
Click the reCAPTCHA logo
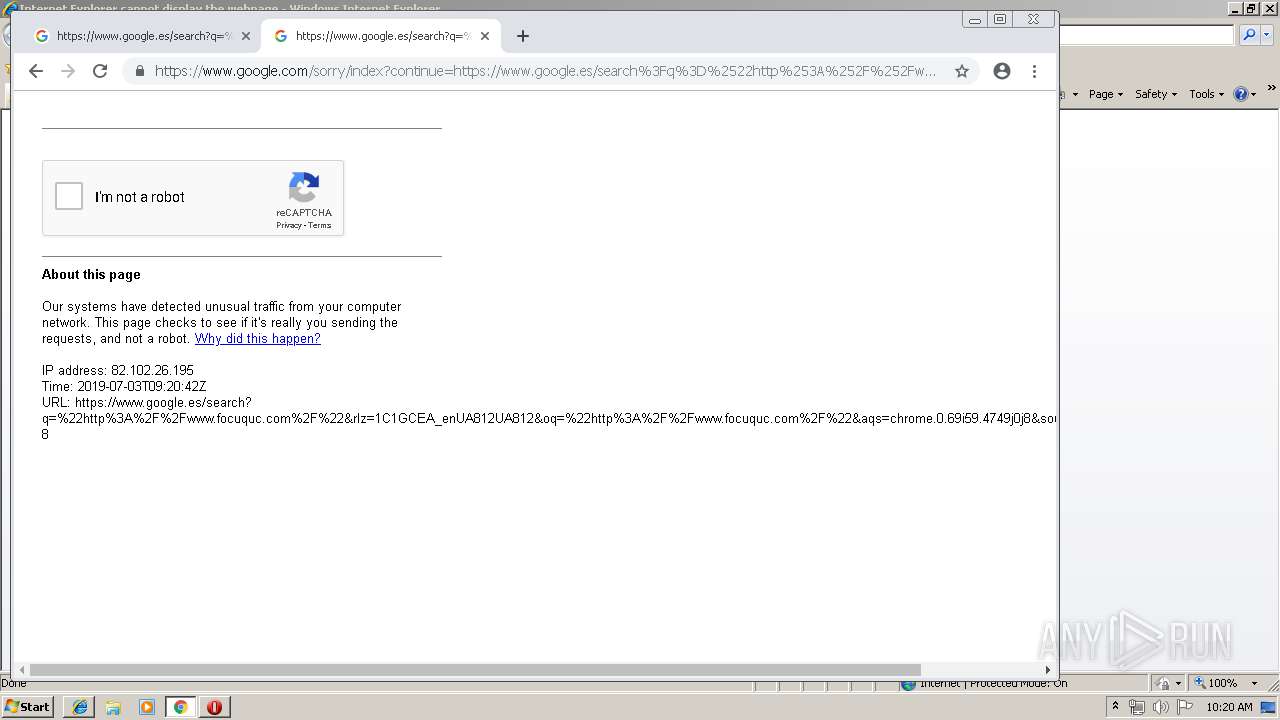coord(304,187)
